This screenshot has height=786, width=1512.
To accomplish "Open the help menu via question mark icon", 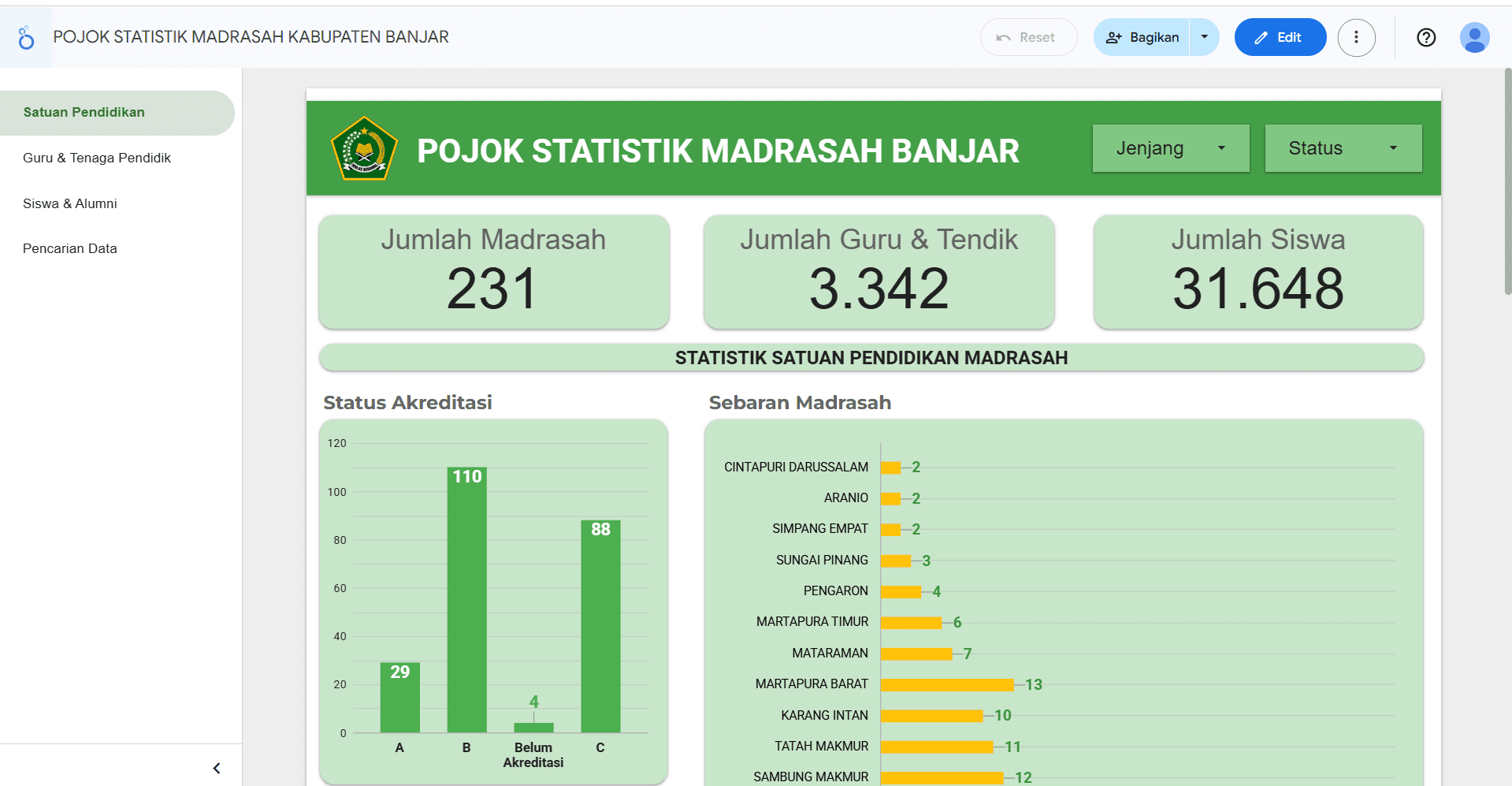I will pyautogui.click(x=1425, y=37).
